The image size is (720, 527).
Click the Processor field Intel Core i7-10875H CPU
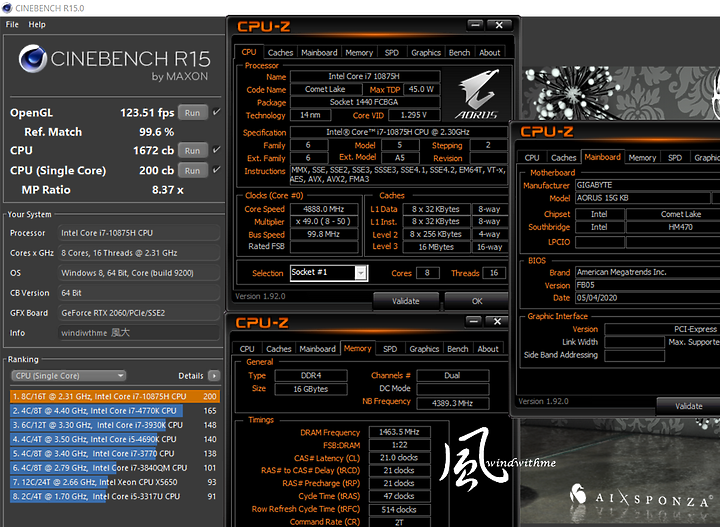139,233
